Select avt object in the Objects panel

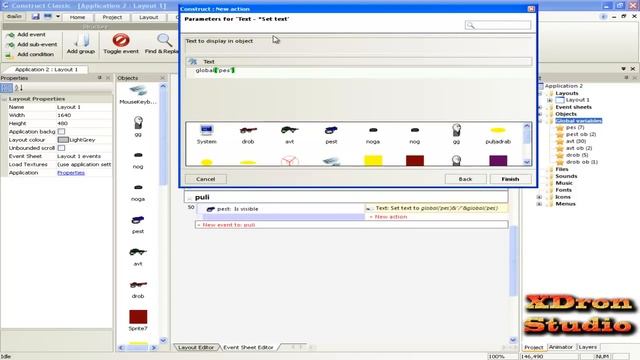click(138, 256)
